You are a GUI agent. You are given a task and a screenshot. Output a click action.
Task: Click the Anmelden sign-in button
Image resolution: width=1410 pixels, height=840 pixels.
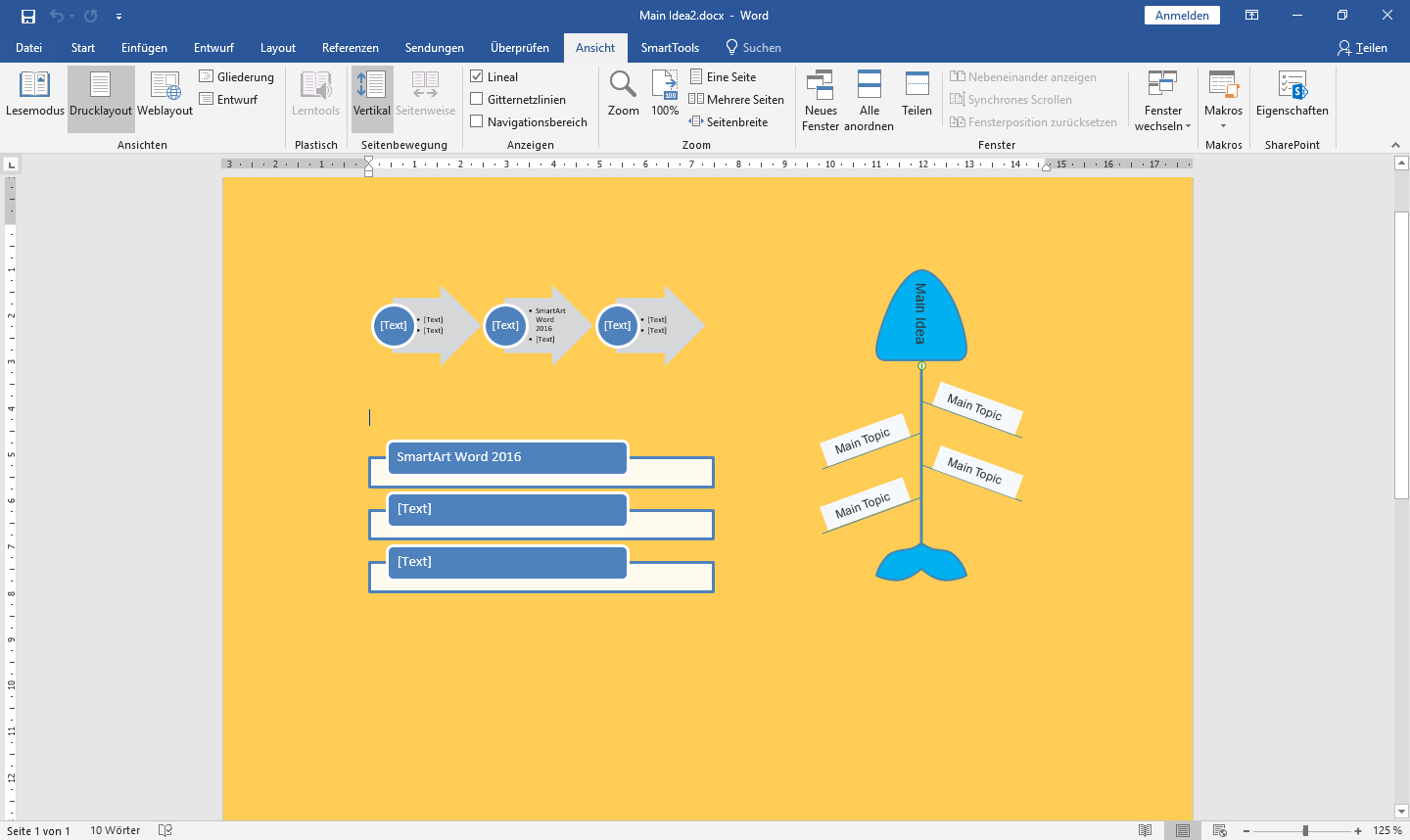tap(1182, 16)
